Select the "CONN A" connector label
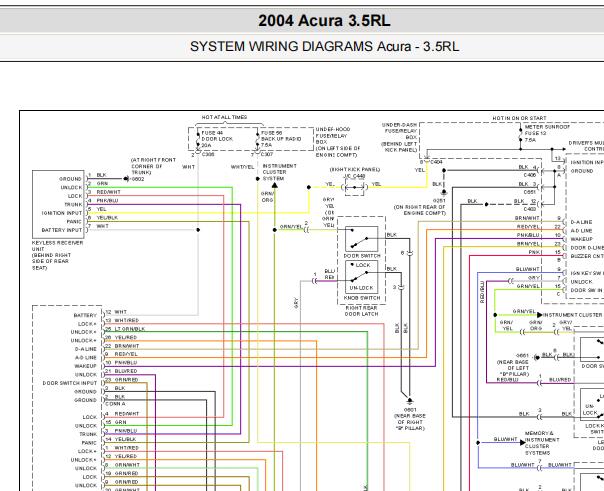This screenshot has height=491, width=604. (115, 404)
